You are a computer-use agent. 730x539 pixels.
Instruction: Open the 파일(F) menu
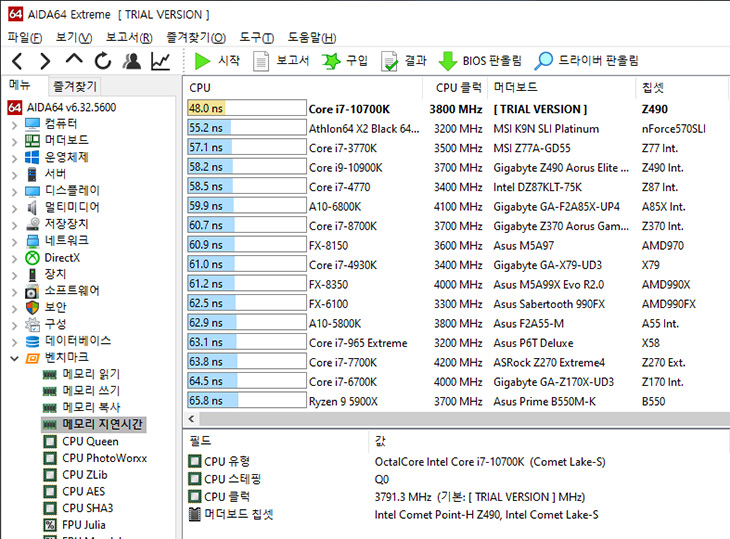point(25,37)
